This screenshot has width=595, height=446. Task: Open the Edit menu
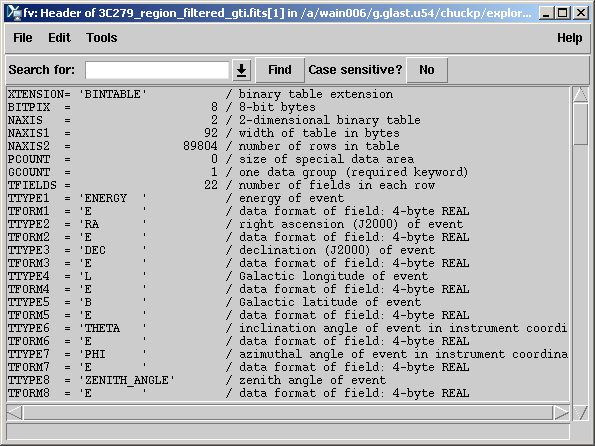click(x=59, y=38)
